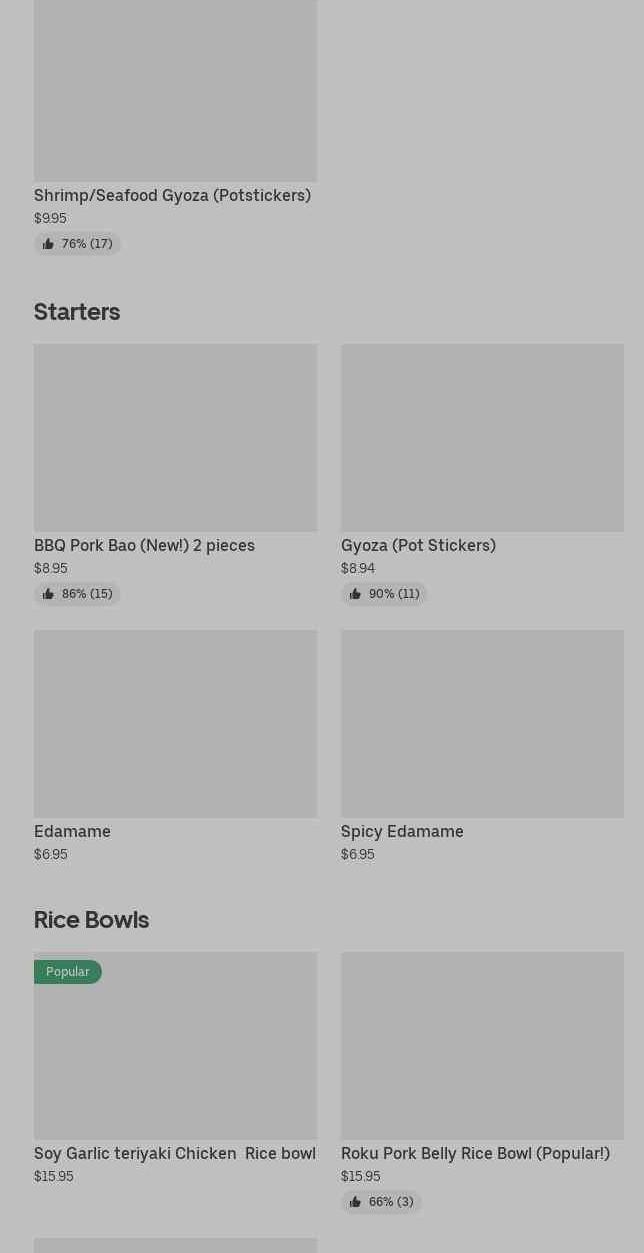The height and width of the screenshot is (1253, 644).
Task: Click thumbs-up icon under Roku Pork Belly Bowl
Action: (x=355, y=1202)
